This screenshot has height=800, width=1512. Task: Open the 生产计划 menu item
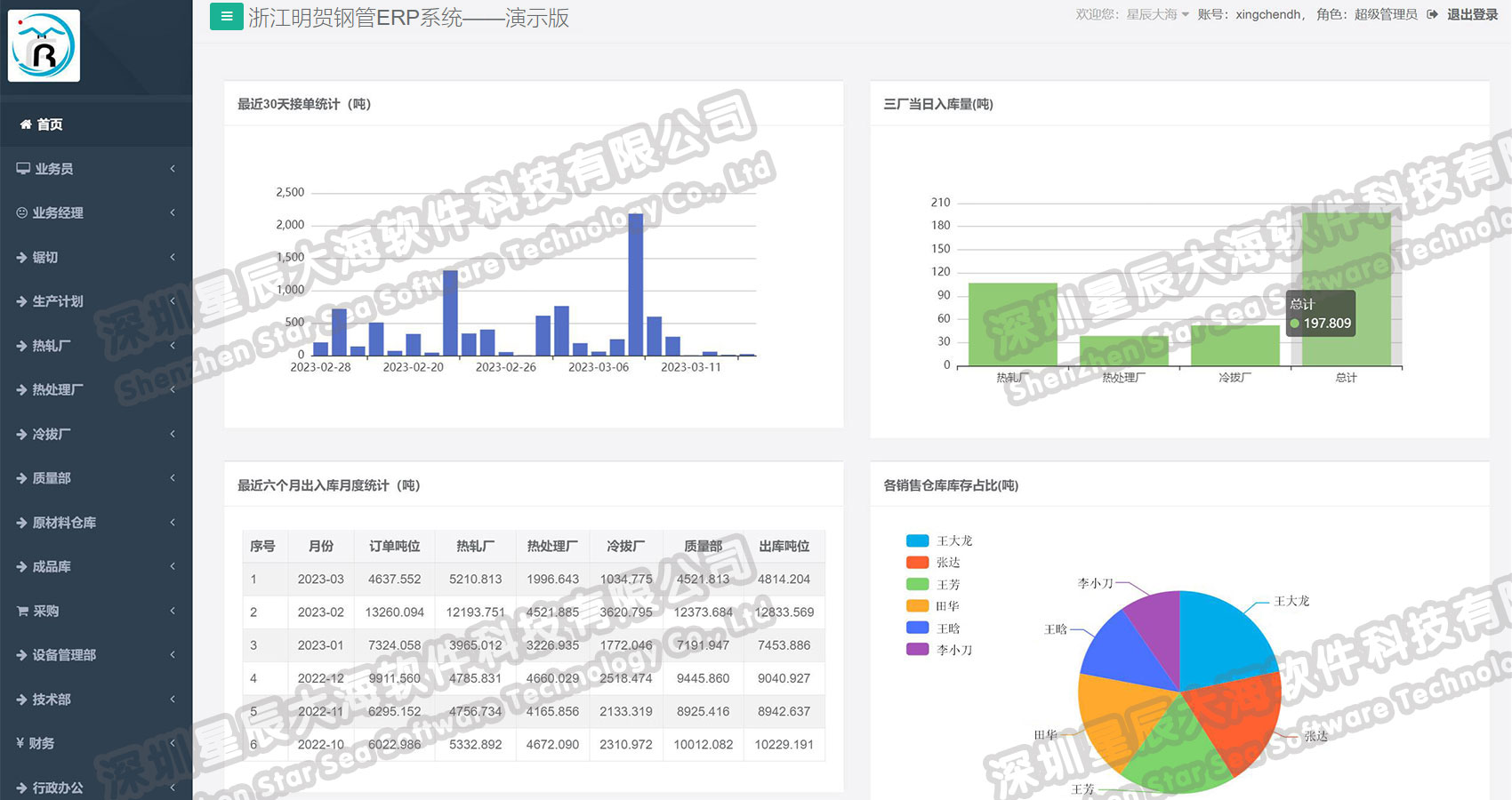(x=96, y=301)
